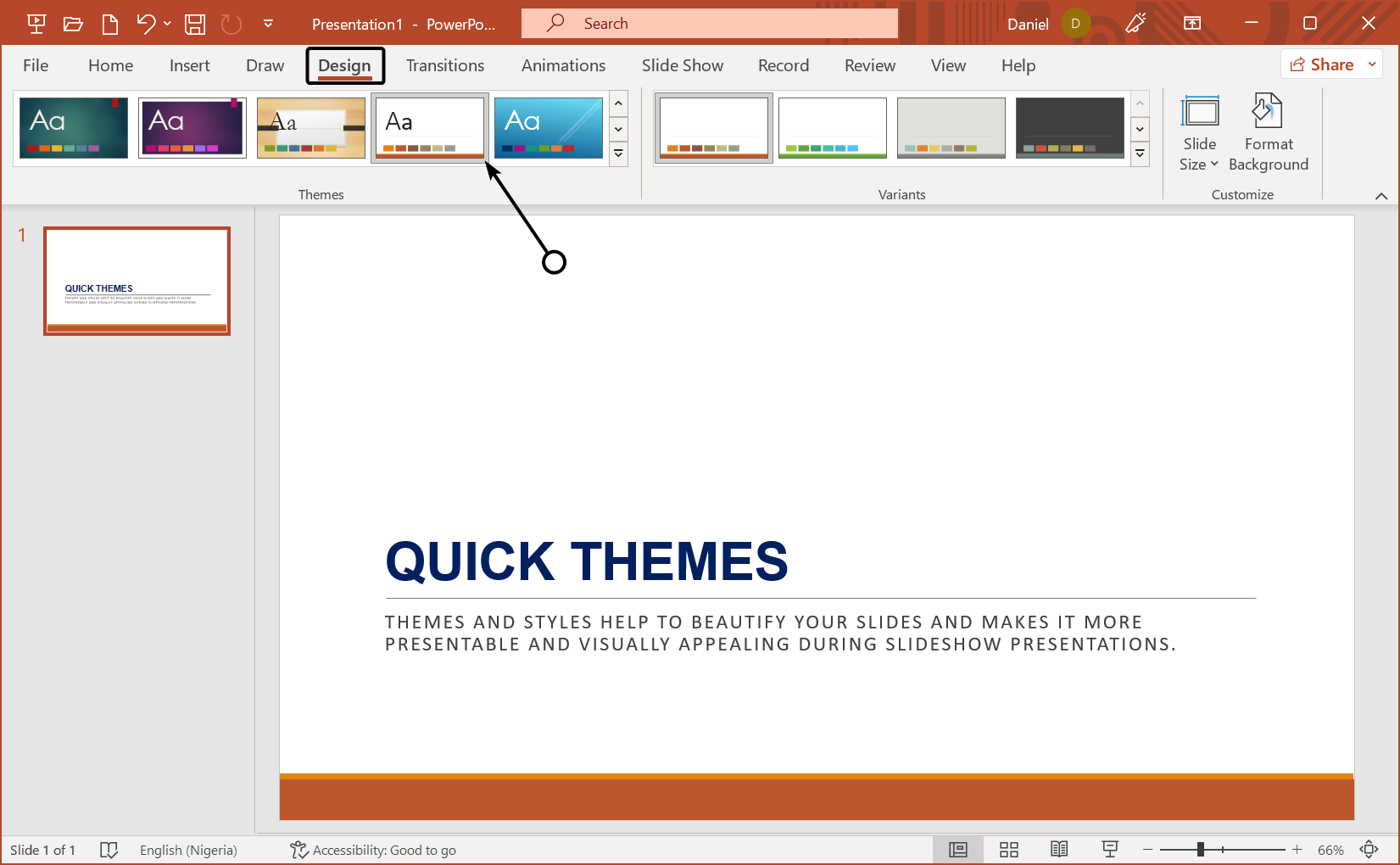Switch to Slide Sorter view in status bar
This screenshot has width=1400, height=865.
tap(1008, 849)
